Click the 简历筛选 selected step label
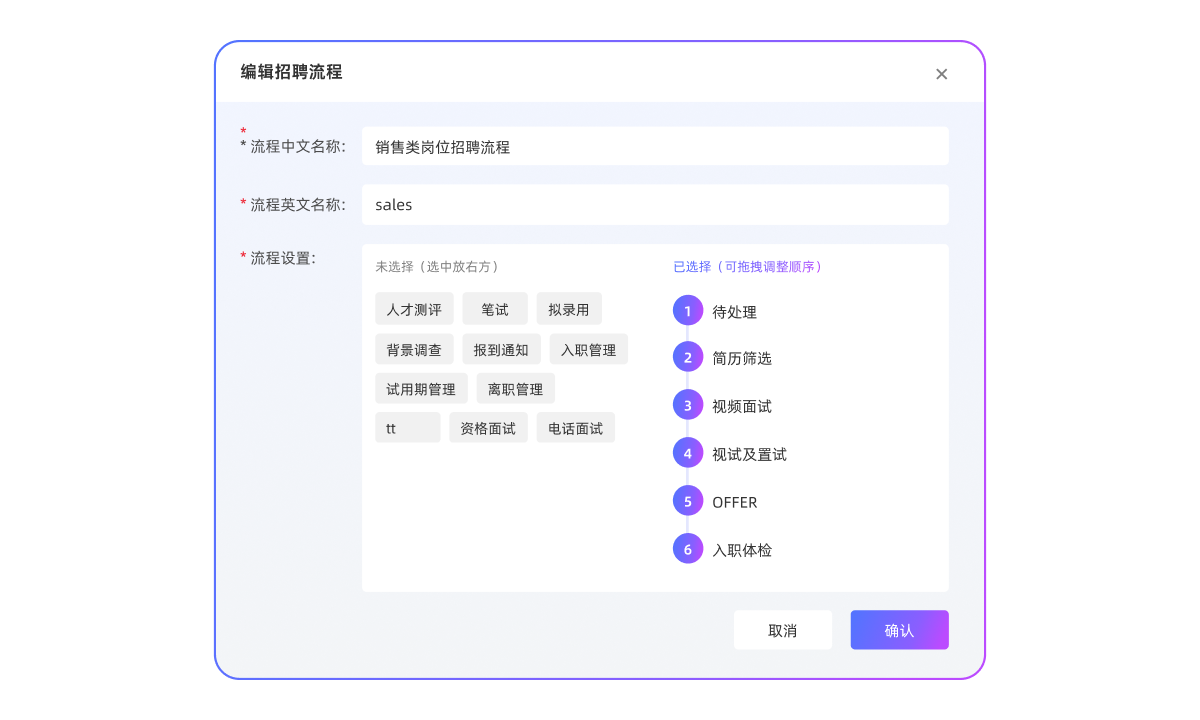Image resolution: width=1200 pixels, height=720 pixels. [742, 358]
